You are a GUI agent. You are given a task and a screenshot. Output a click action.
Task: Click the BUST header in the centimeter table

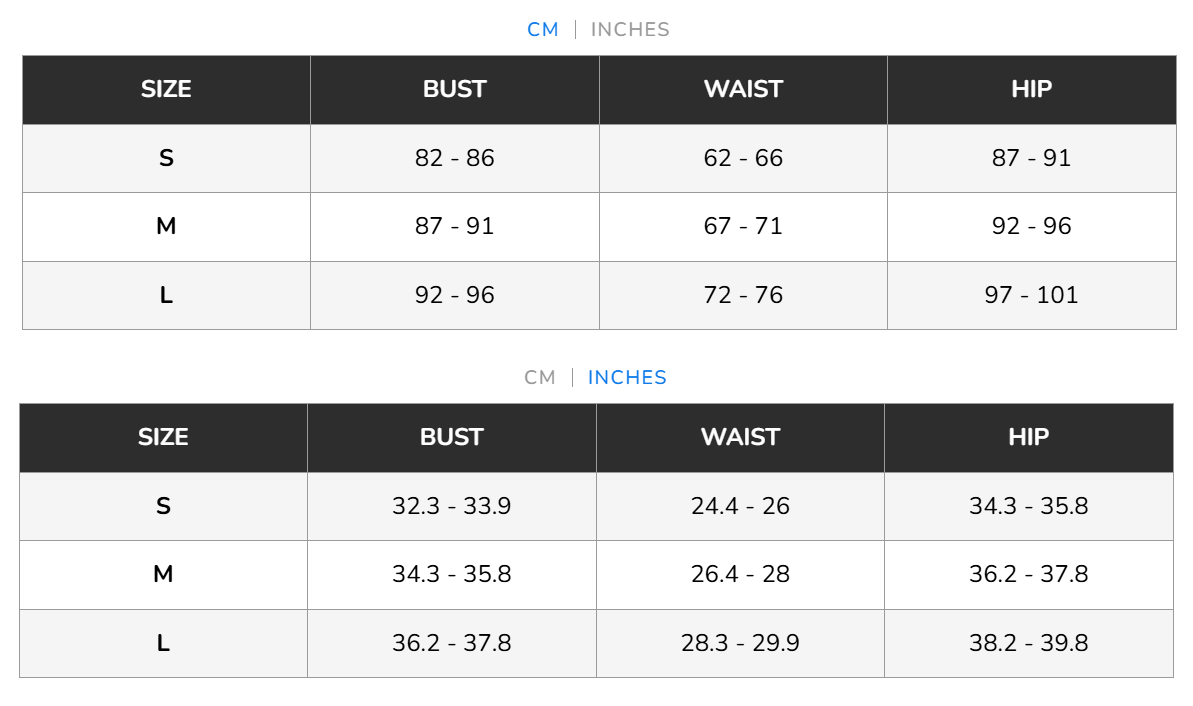point(455,89)
